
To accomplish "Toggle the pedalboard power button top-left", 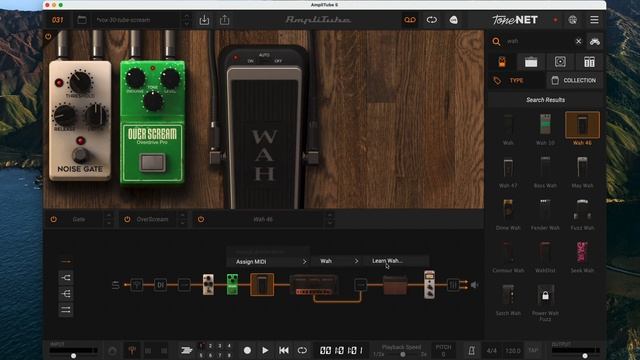I will (48, 37).
